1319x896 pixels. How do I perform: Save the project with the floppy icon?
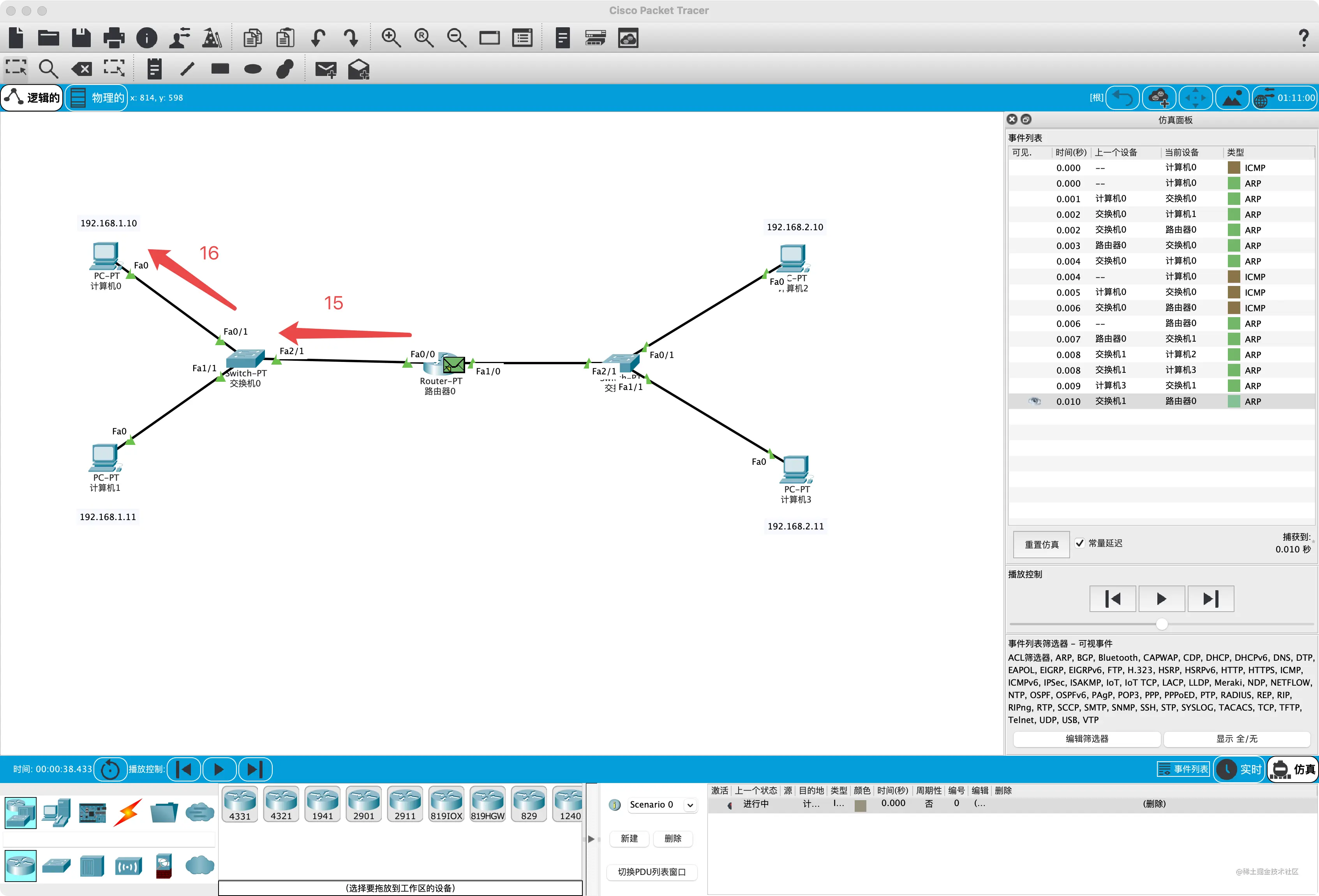pyautogui.click(x=81, y=38)
